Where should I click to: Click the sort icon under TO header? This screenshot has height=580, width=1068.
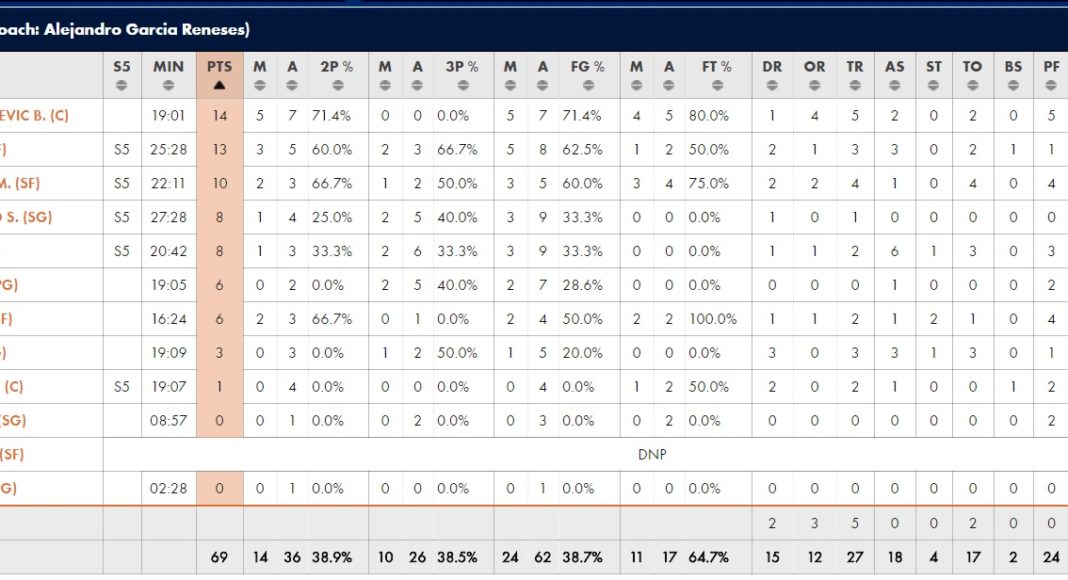(x=973, y=85)
